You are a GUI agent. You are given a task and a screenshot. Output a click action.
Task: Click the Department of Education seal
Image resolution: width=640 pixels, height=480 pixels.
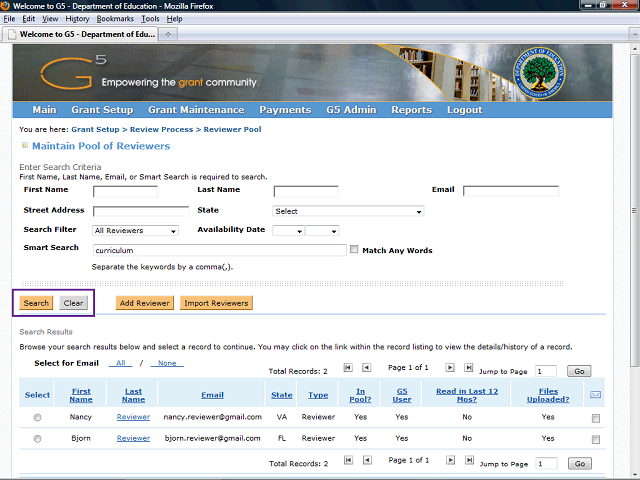(x=553, y=74)
